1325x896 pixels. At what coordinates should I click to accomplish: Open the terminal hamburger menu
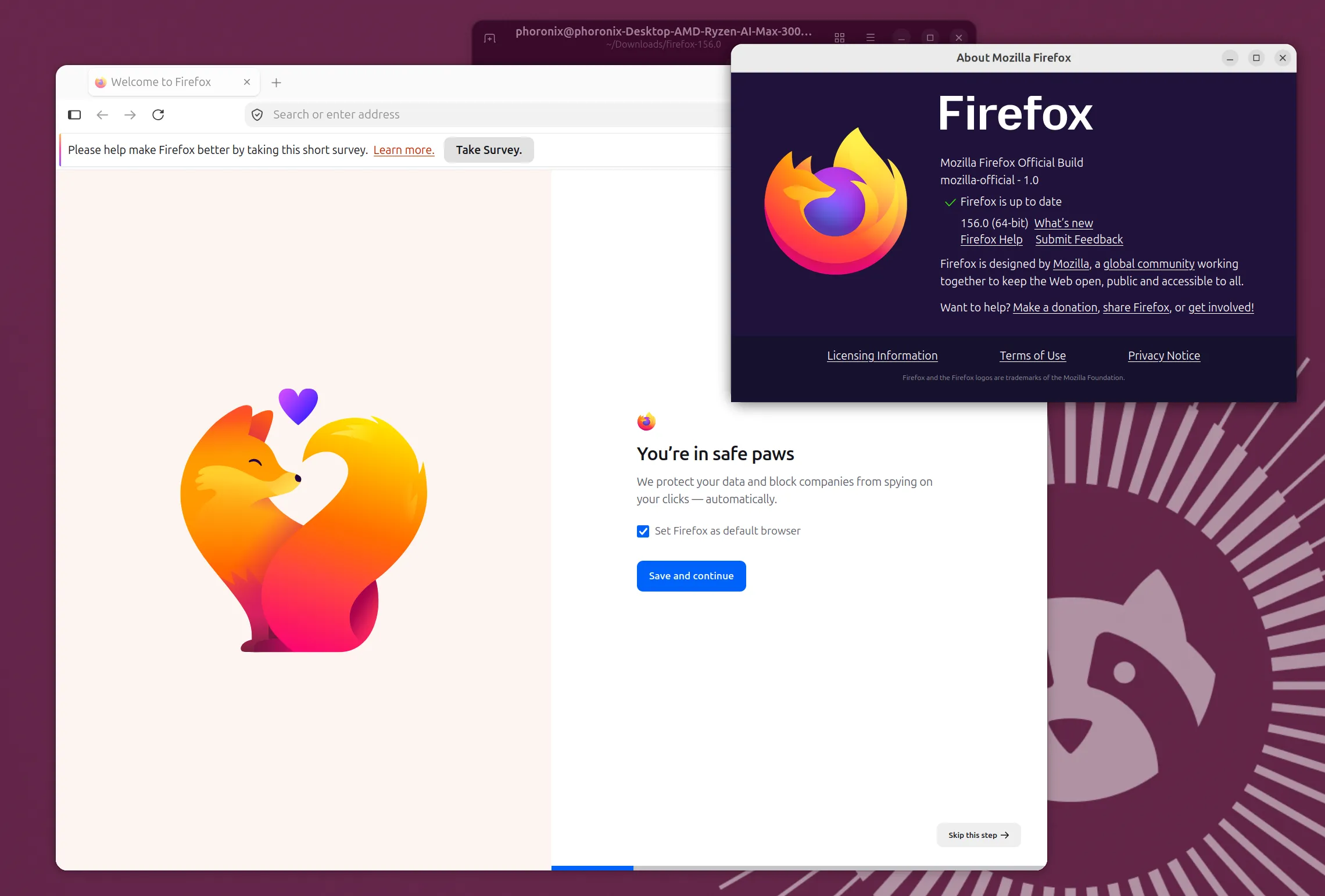871,38
